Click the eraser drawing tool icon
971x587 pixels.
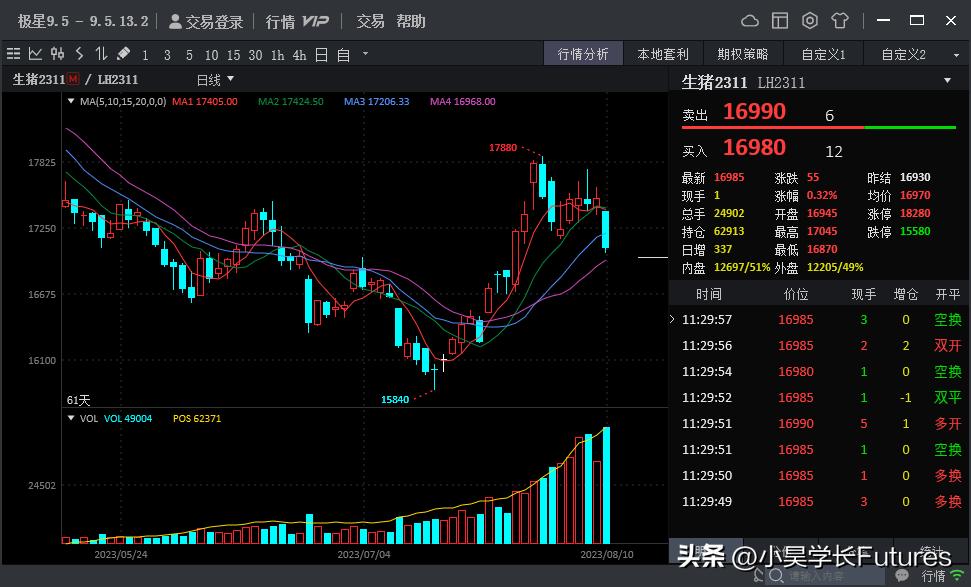coord(123,54)
